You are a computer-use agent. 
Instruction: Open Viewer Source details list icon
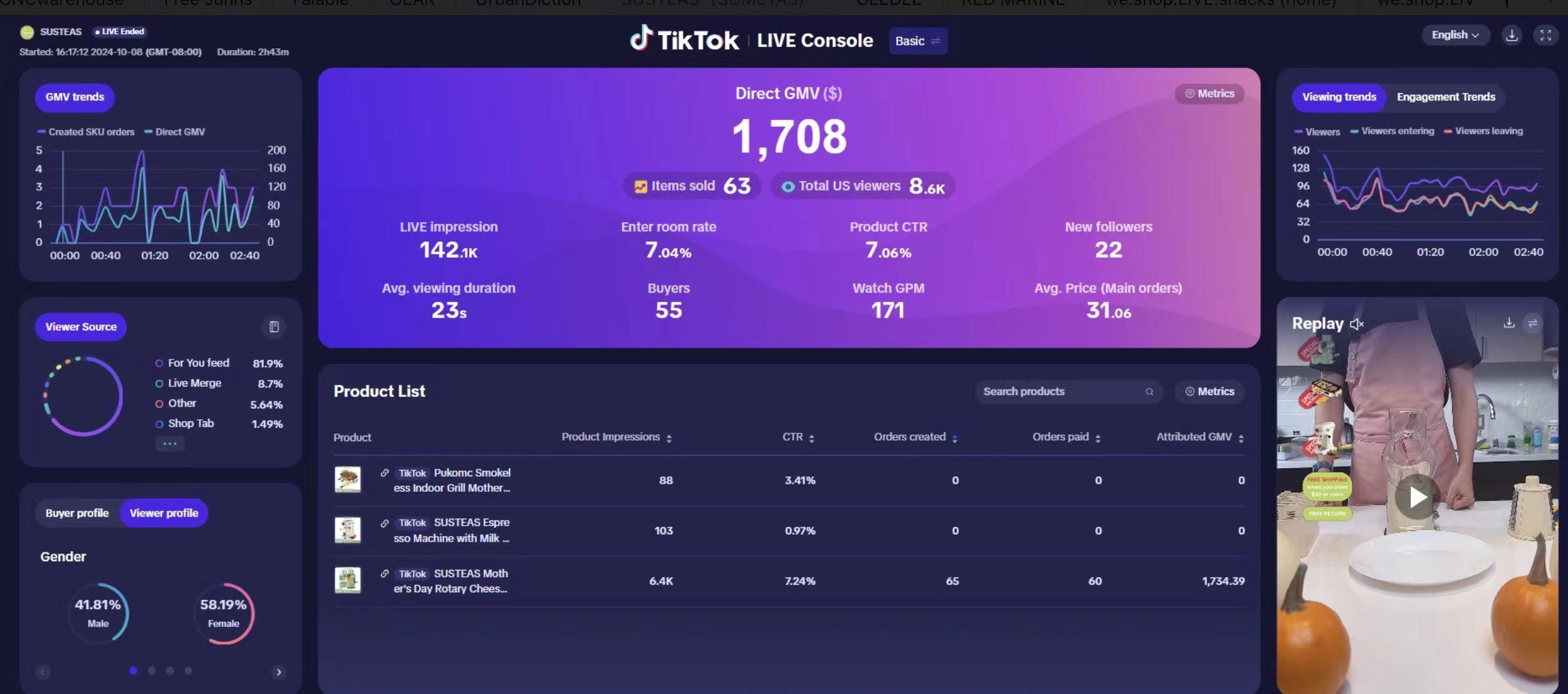coord(274,326)
